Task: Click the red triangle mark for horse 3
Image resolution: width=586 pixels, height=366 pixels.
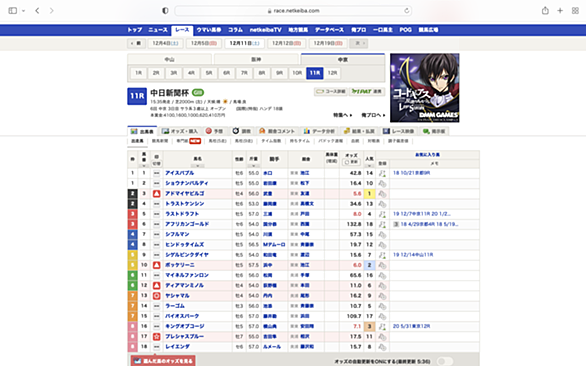Action: [x=157, y=194]
